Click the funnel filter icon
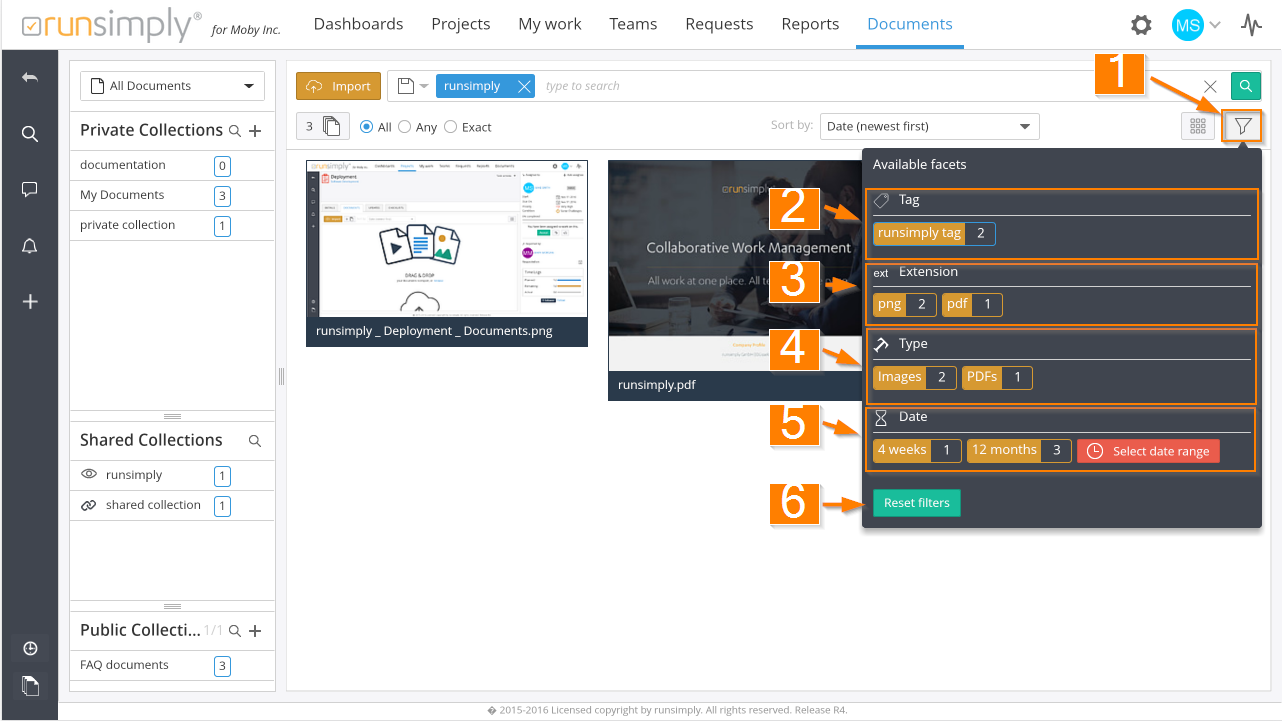 click(x=1243, y=126)
